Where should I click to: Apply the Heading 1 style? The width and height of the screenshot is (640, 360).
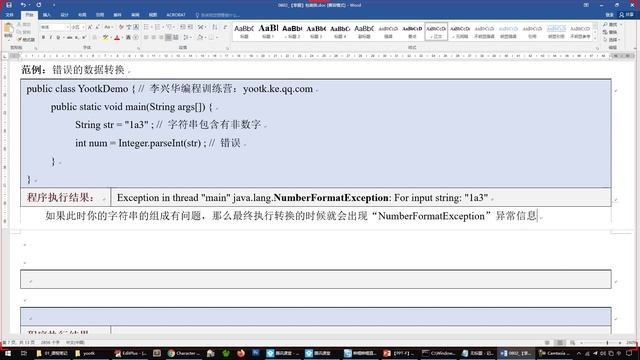coord(268,31)
